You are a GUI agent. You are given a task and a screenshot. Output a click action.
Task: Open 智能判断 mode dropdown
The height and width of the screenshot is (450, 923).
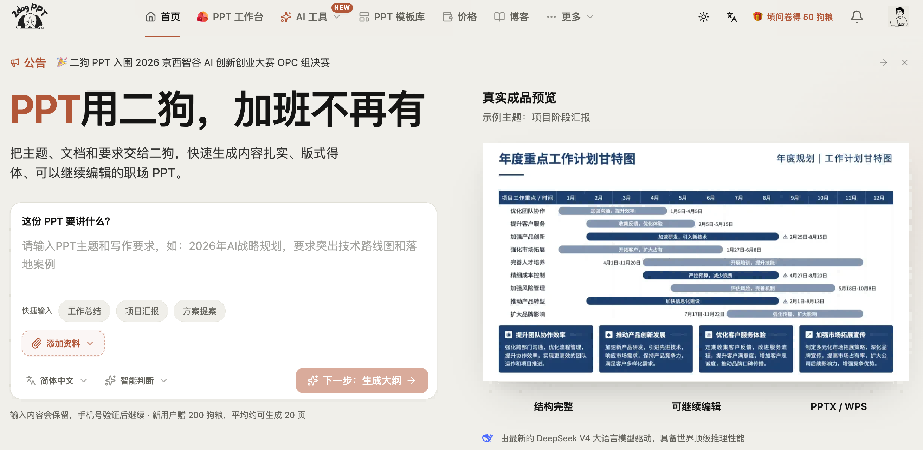(x=136, y=380)
